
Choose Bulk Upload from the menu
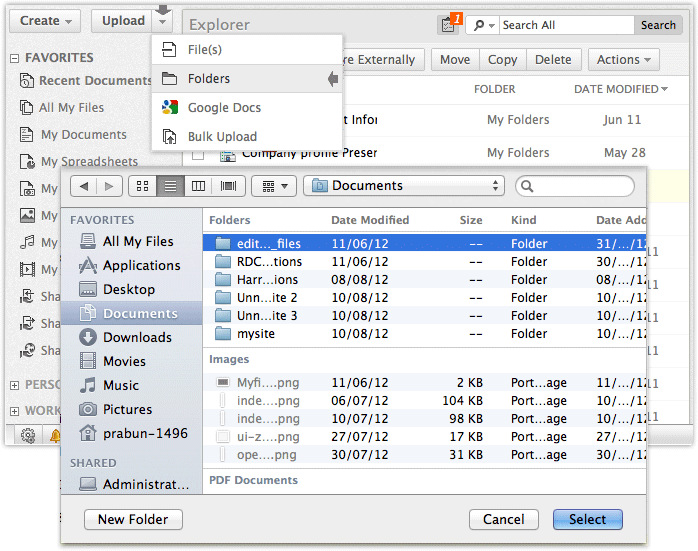tap(222, 136)
